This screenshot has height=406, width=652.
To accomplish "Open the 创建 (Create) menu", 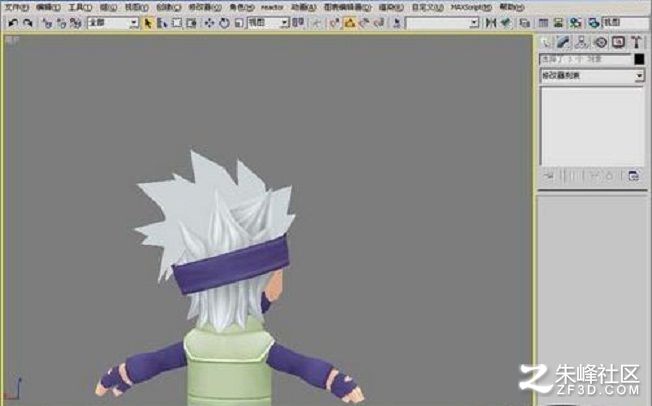I will [168, 7].
